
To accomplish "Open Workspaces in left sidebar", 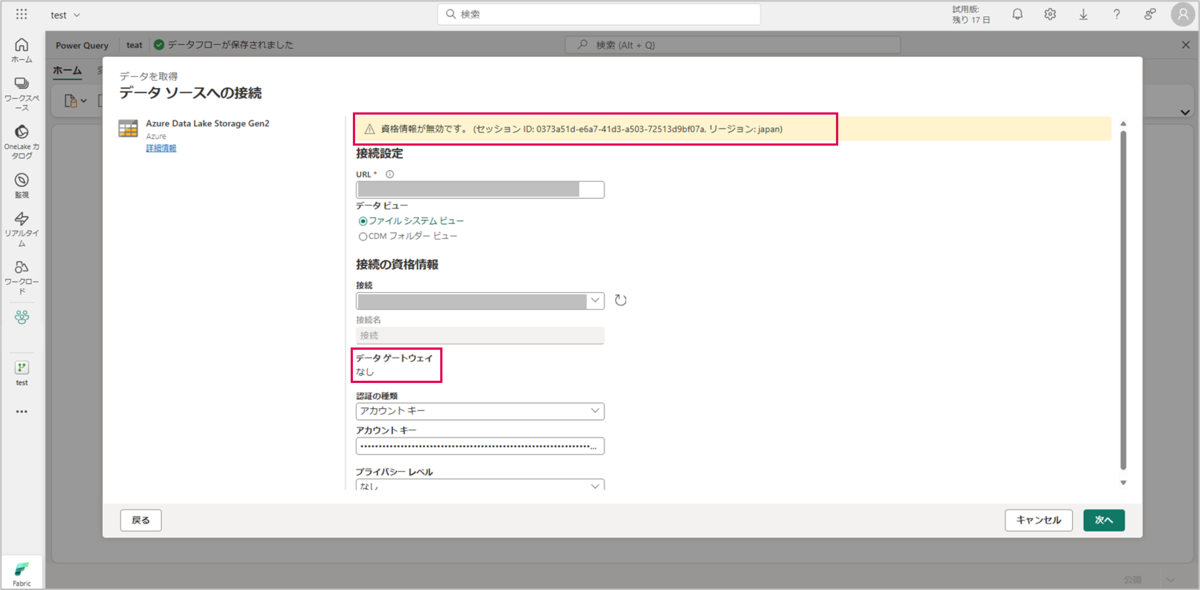I will pos(21,94).
